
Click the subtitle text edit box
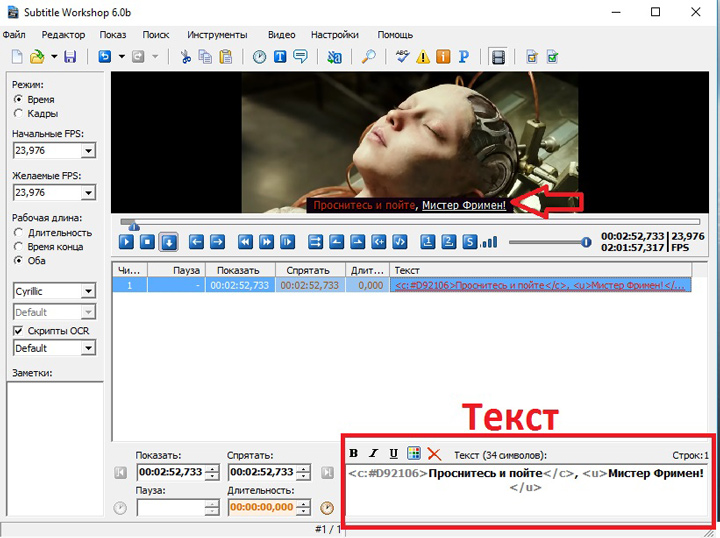(526, 490)
